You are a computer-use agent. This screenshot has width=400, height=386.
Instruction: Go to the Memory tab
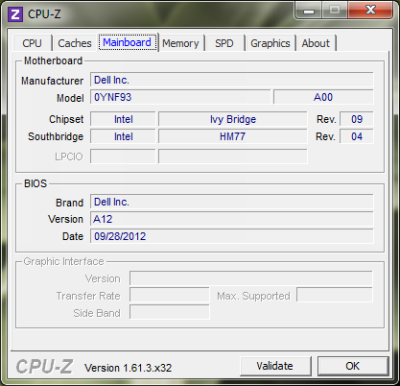click(181, 43)
